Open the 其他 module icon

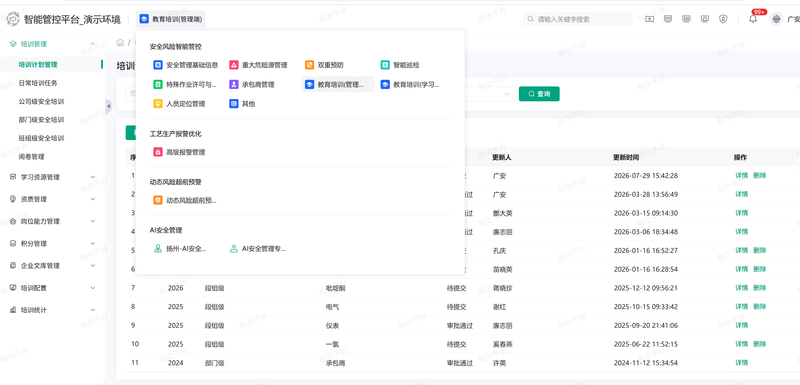tap(234, 104)
